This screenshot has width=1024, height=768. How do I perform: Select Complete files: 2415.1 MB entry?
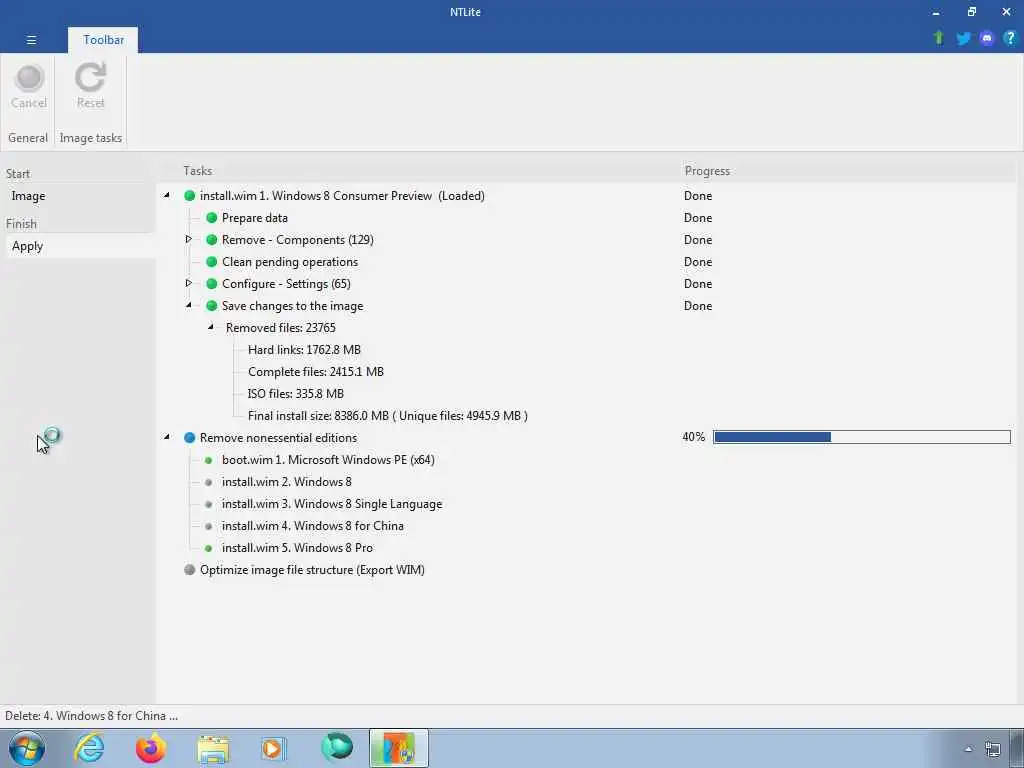pyautogui.click(x=315, y=372)
